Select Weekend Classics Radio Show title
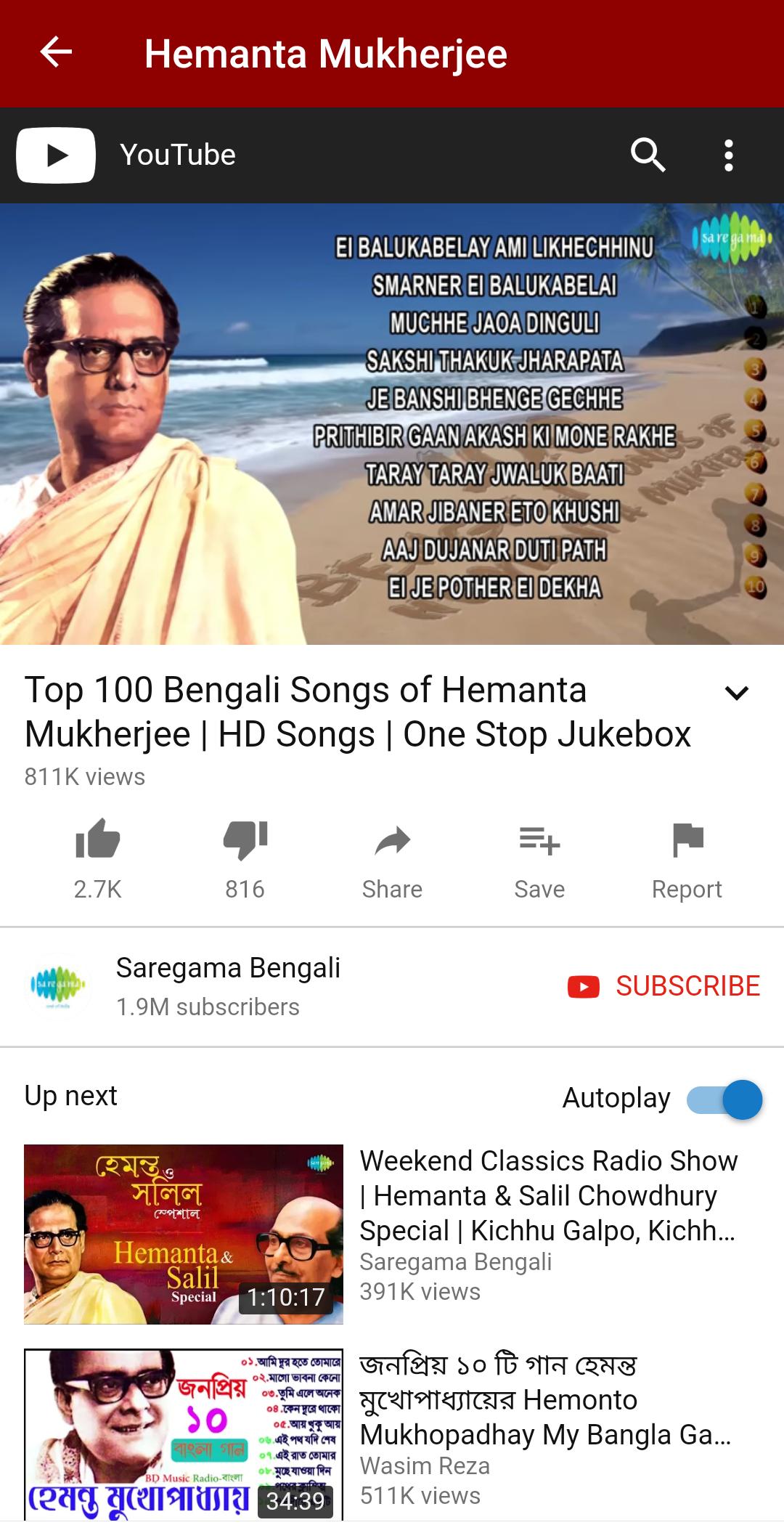Screen dimensions: 784x1525 coord(548,1195)
